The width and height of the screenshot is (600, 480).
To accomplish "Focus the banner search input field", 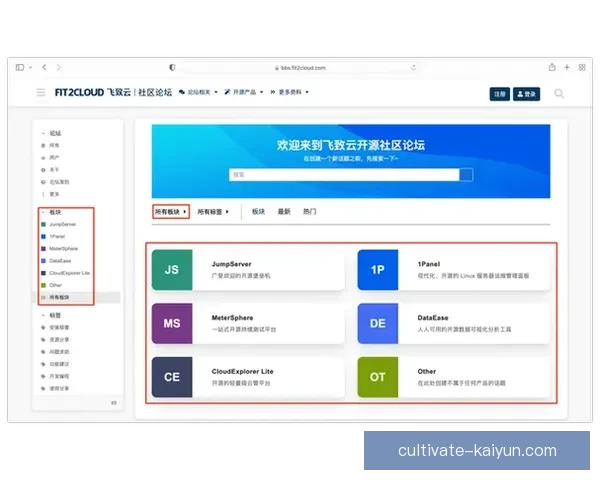I will pyautogui.click(x=344, y=175).
